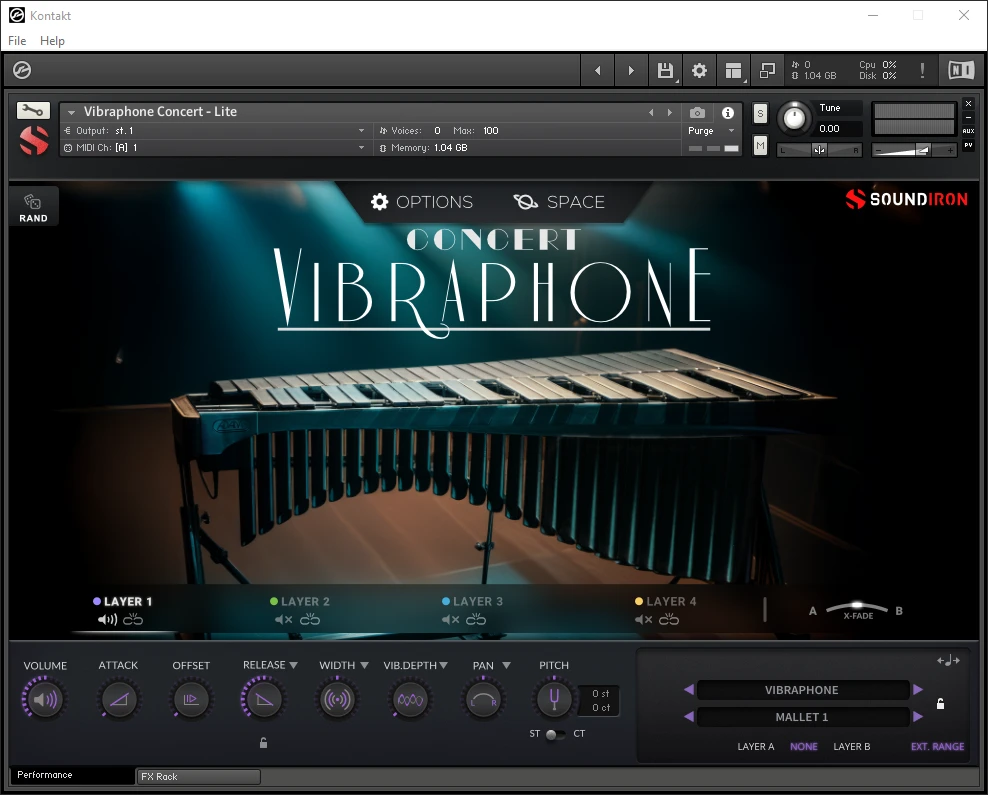This screenshot has height=795, width=988.
Task: Click the Tune knob
Action: tap(794, 118)
